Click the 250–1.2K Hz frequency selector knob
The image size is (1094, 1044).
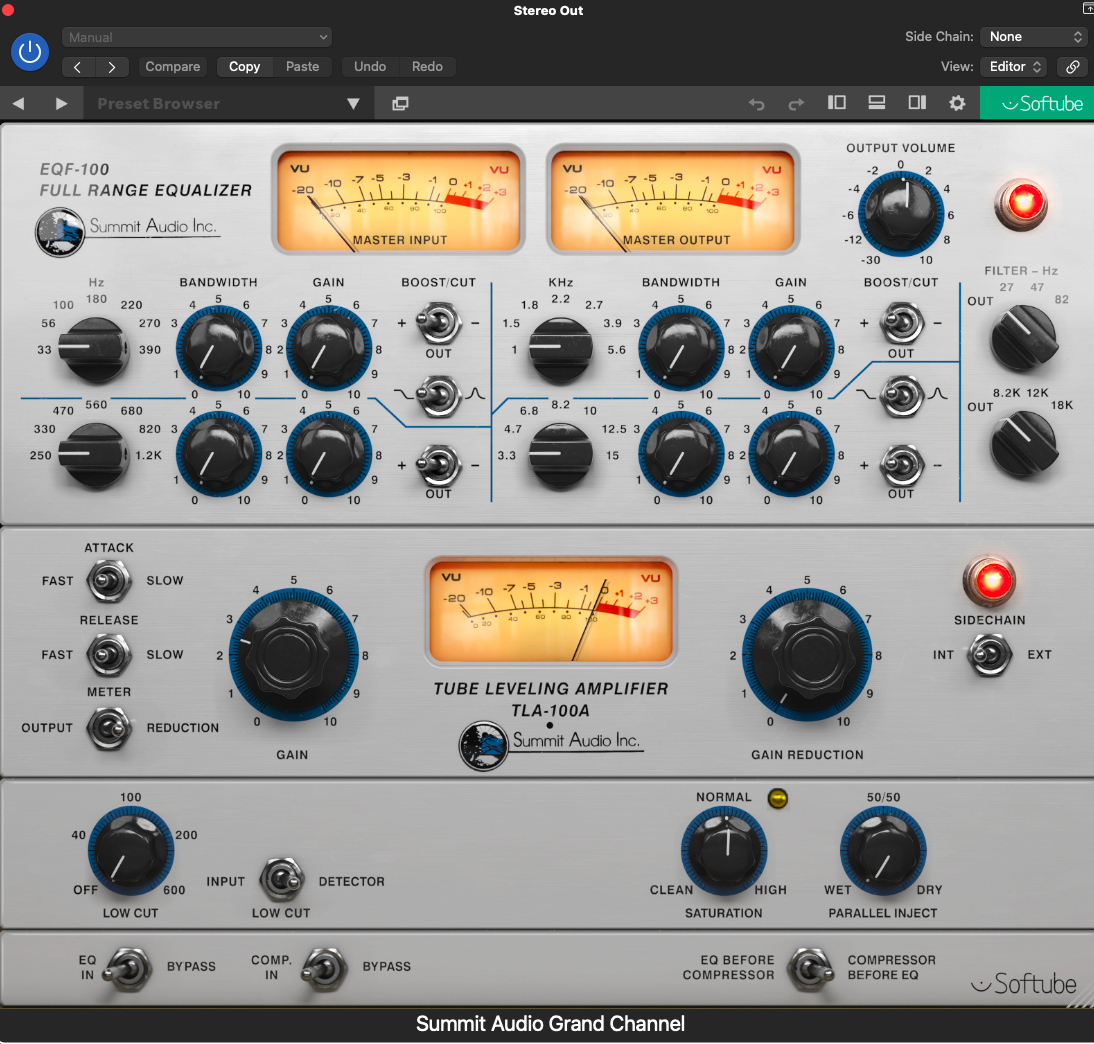[x=94, y=455]
